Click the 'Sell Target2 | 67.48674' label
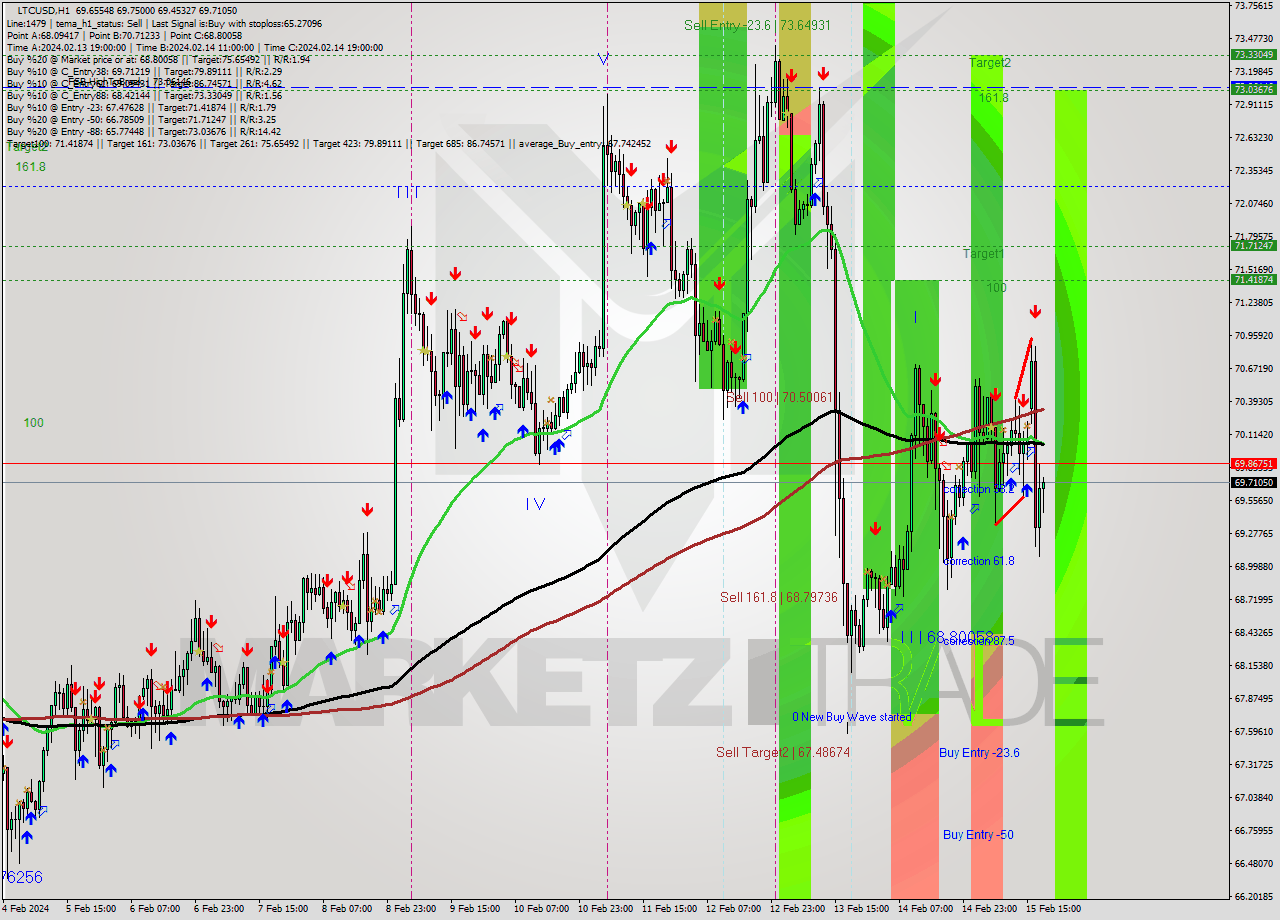Viewport: 1280px width, 920px height. pyautogui.click(x=783, y=752)
